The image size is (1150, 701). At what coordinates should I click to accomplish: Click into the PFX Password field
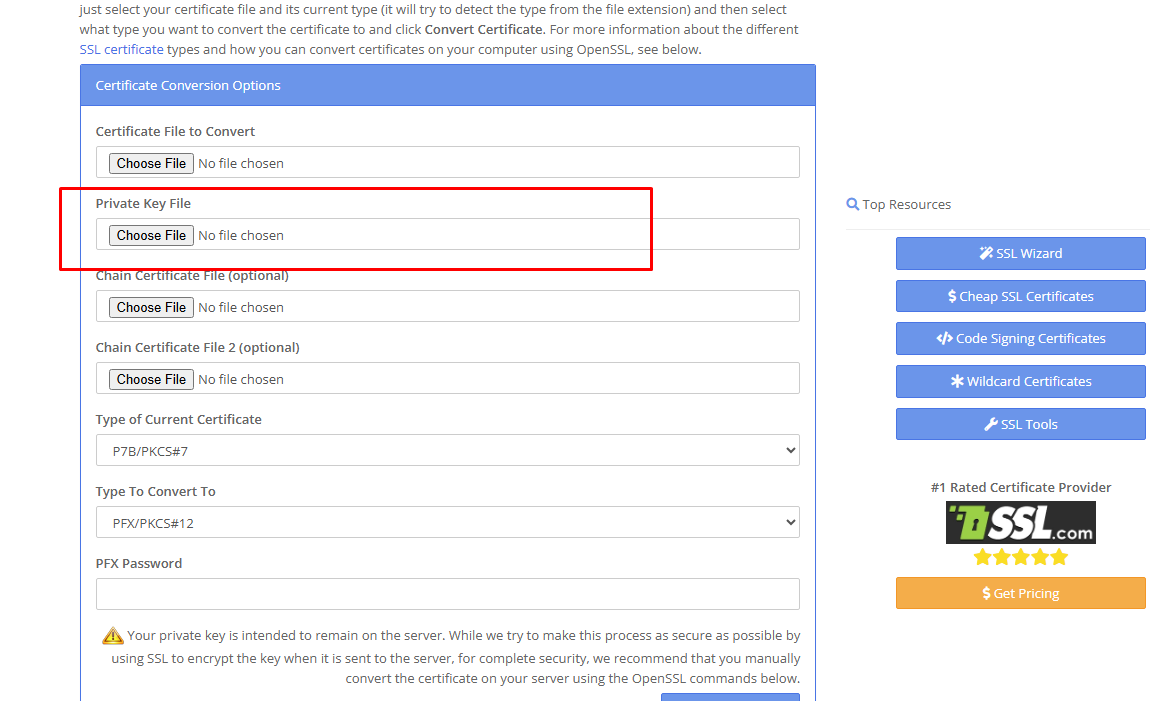tap(447, 594)
